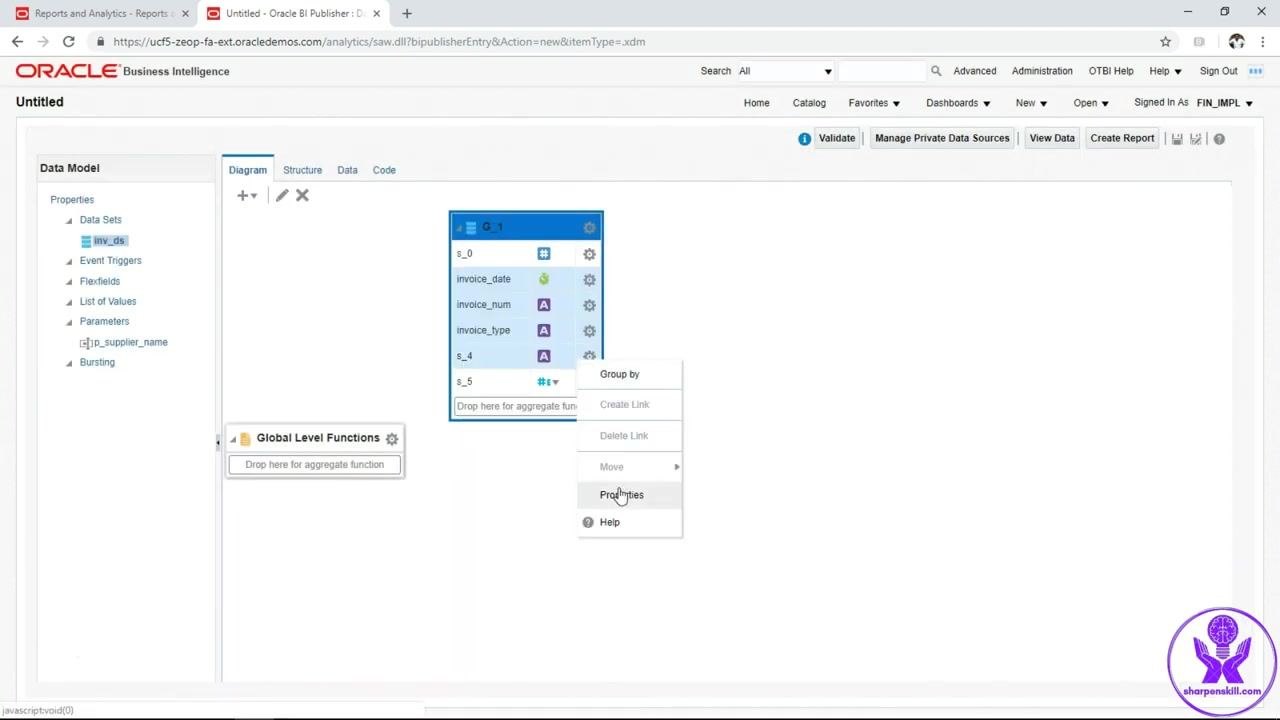Click the View Data button
Screen dimensions: 1280x720
(1052, 138)
